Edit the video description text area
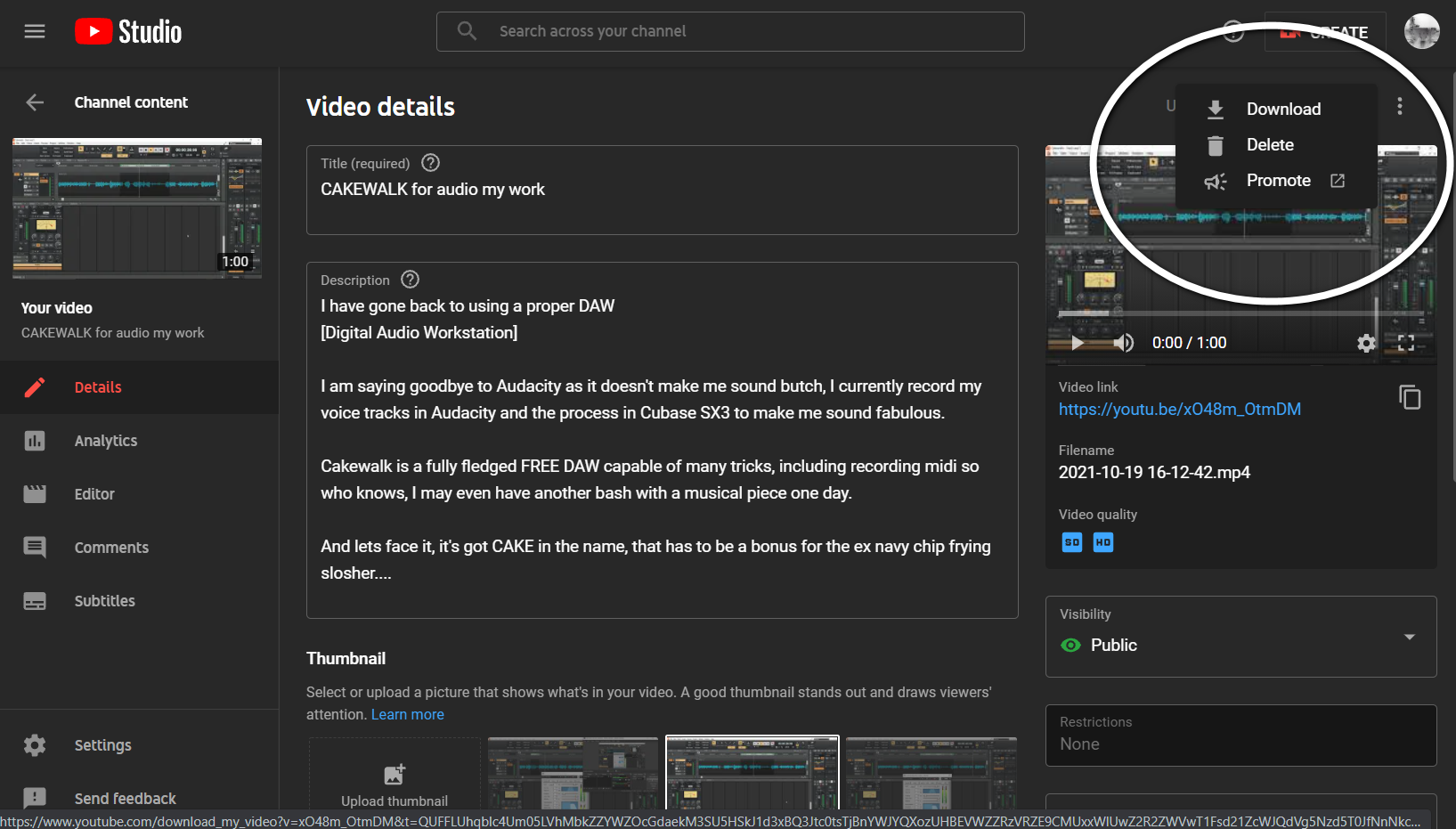1456x829 pixels. point(663,440)
